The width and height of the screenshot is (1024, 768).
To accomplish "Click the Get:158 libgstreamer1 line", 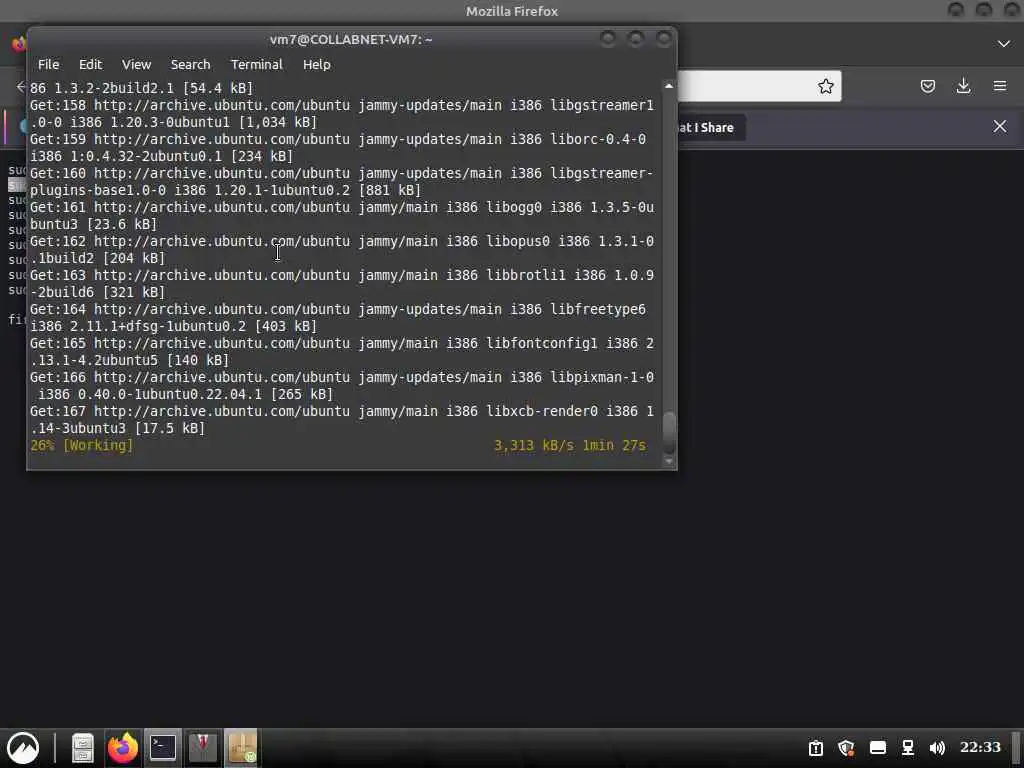I will tap(342, 114).
